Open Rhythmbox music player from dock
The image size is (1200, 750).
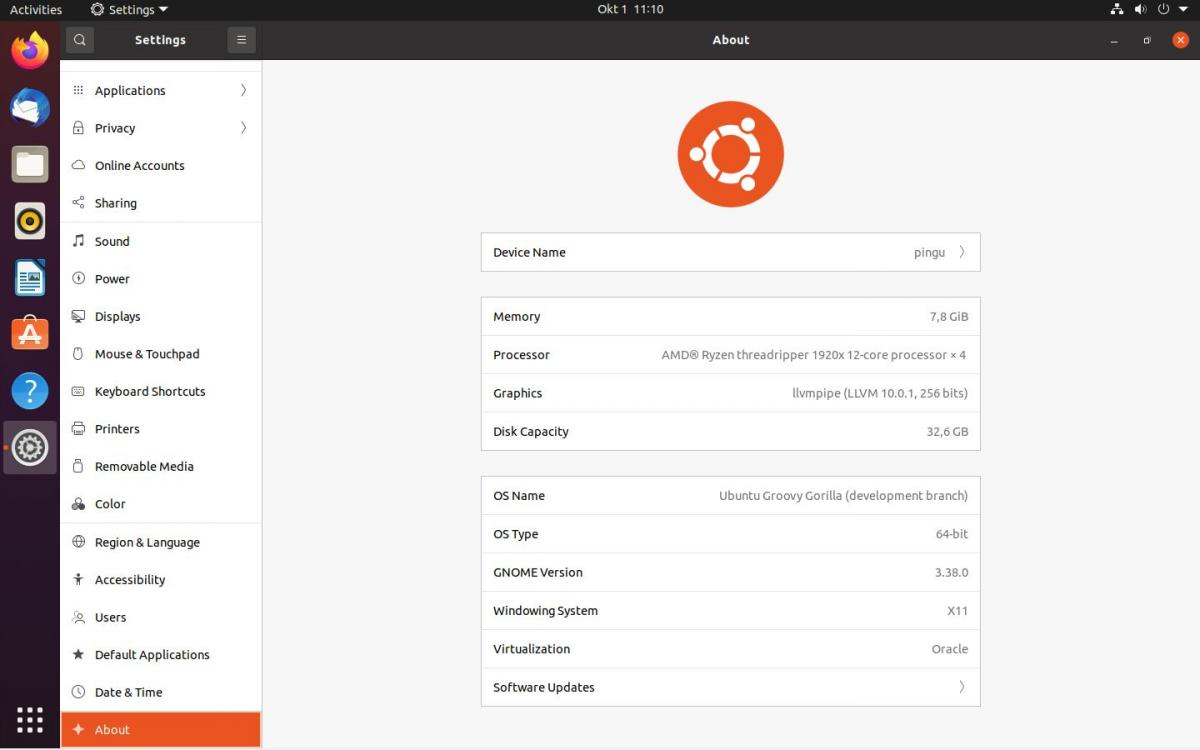point(30,221)
